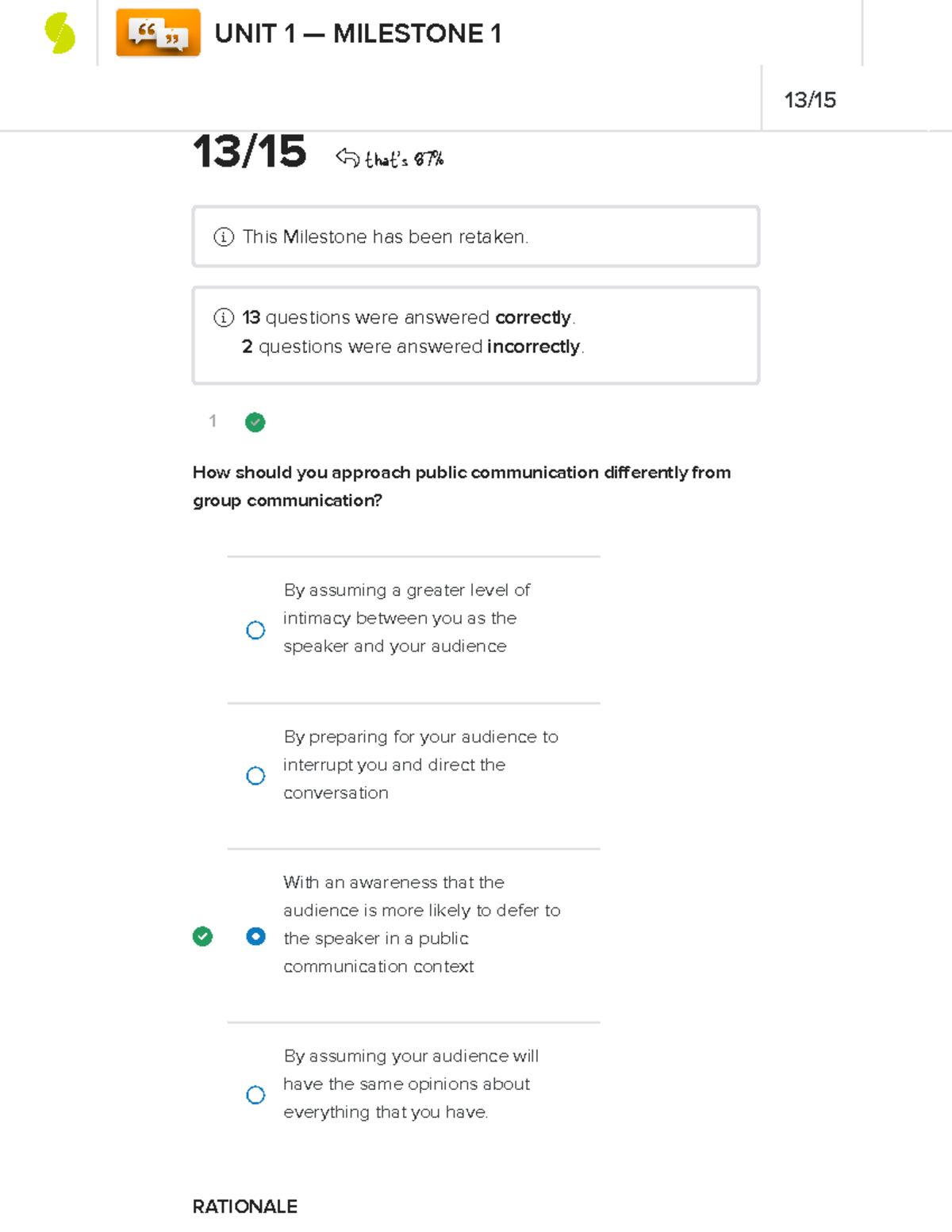Click the Unit 1 — Milestone 1 title

[x=358, y=34]
